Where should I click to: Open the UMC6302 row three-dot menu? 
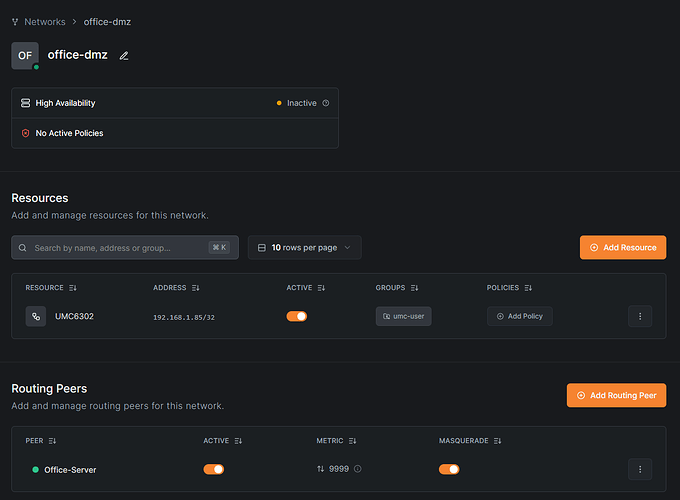pos(640,316)
